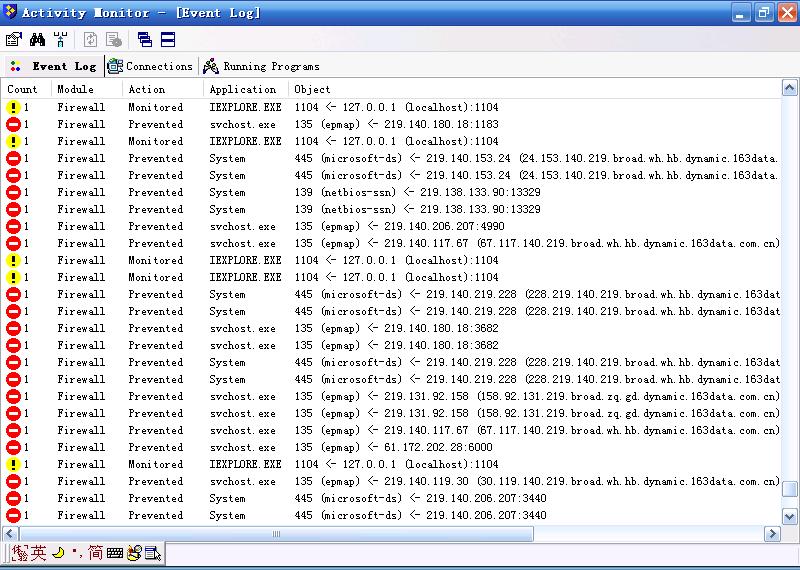Image resolution: width=800 pixels, height=570 pixels.
Task: Click the filter arrows toolbar icon
Action: tap(60, 39)
